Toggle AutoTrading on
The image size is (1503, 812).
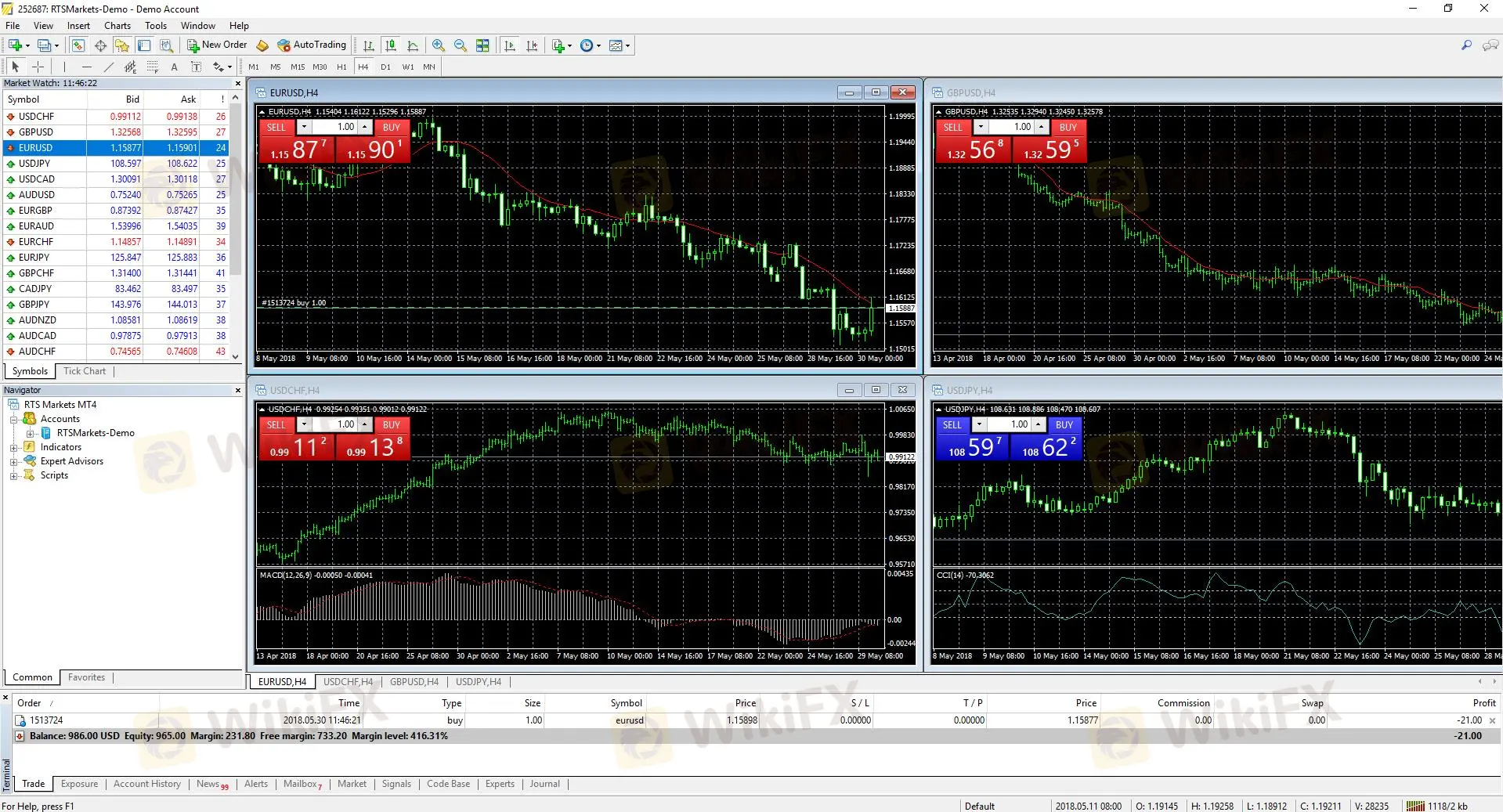pos(312,45)
